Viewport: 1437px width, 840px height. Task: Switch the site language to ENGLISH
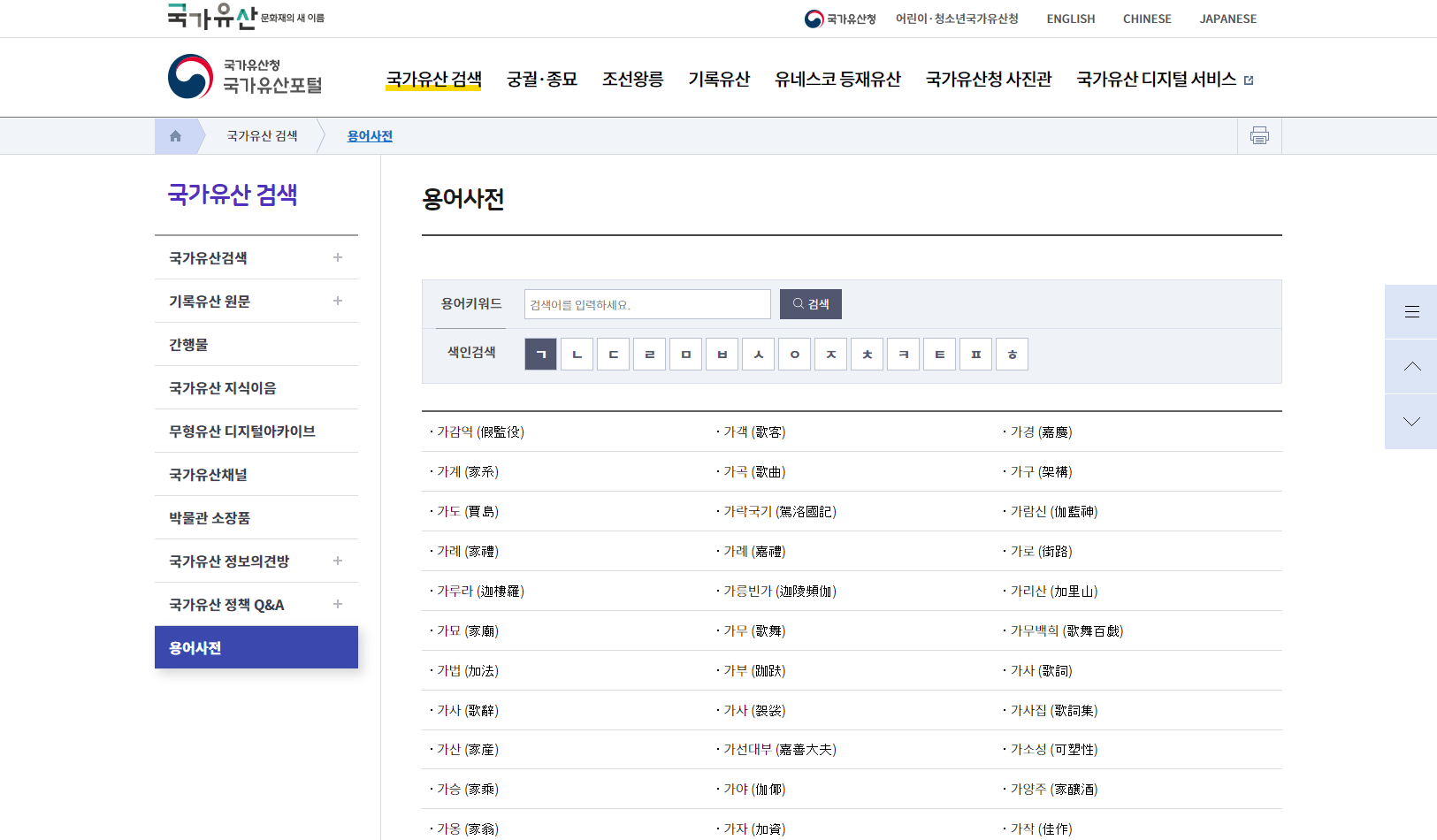pyautogui.click(x=1070, y=19)
